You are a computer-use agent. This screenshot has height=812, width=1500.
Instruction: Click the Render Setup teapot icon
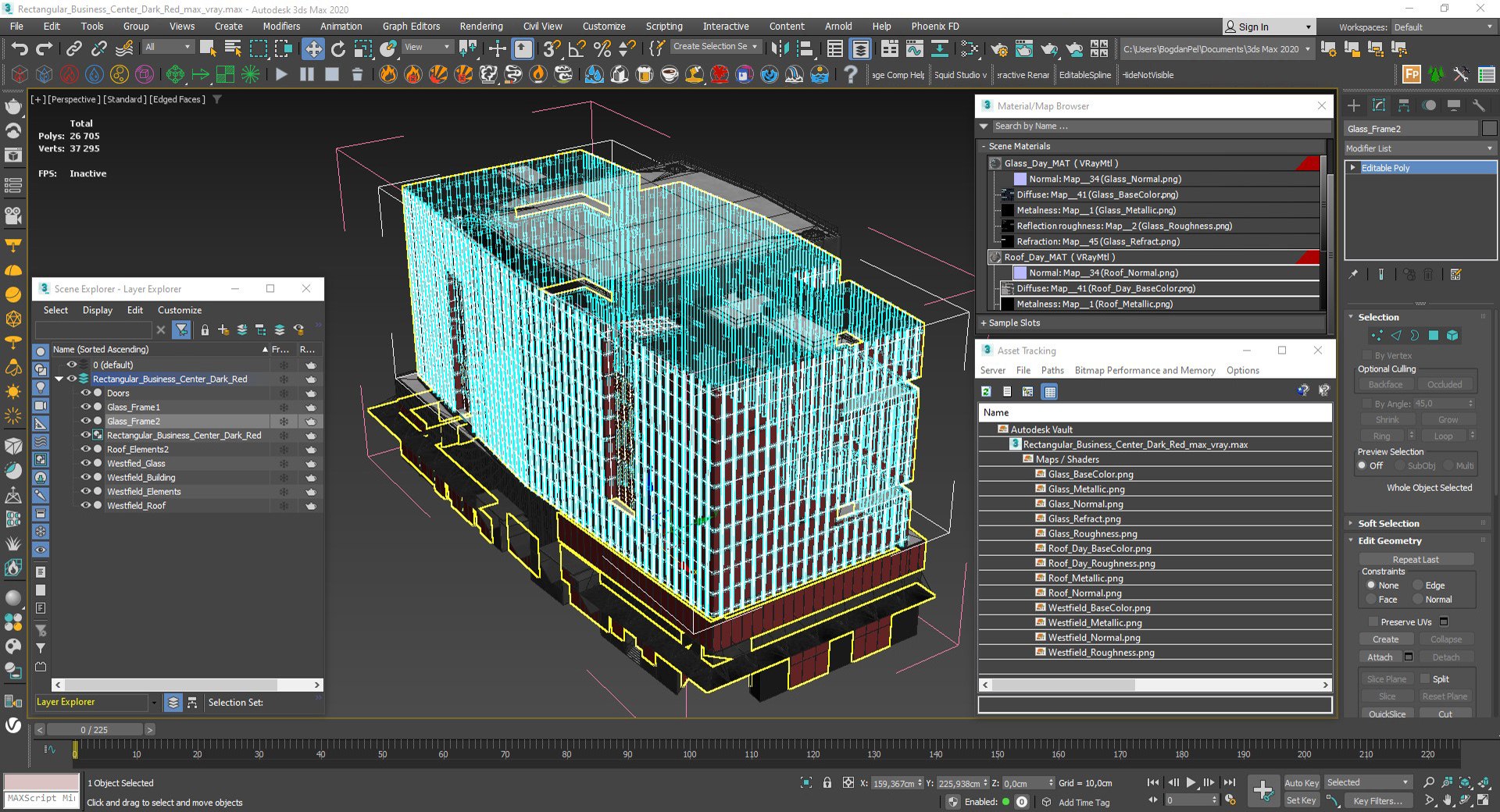click(x=998, y=49)
